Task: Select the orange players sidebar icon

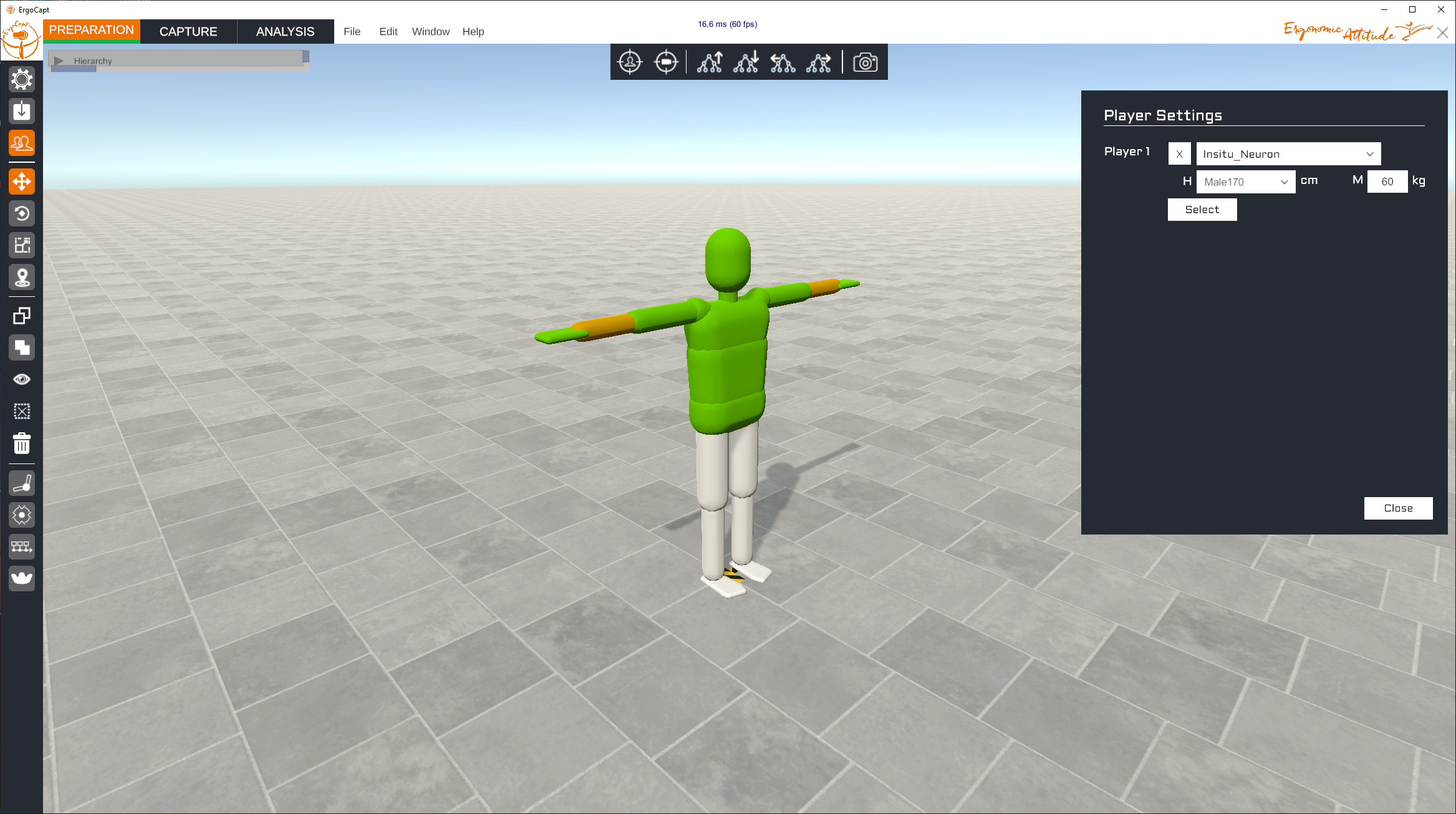Action: [22, 143]
